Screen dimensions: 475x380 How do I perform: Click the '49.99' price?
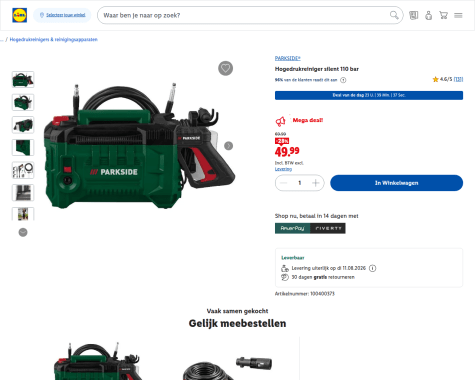click(287, 152)
